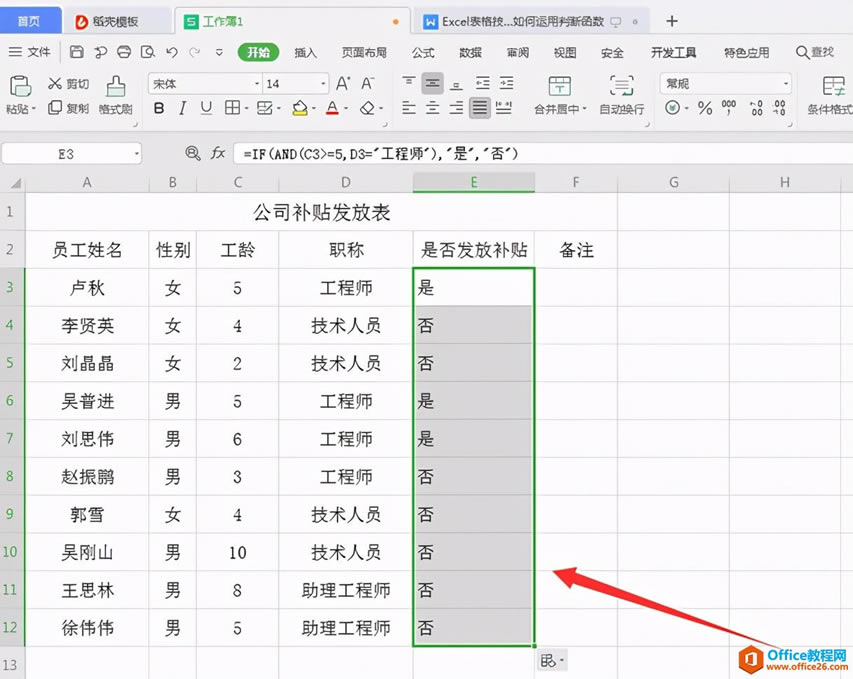Increase font size with larger A
853x679 pixels.
tap(343, 83)
